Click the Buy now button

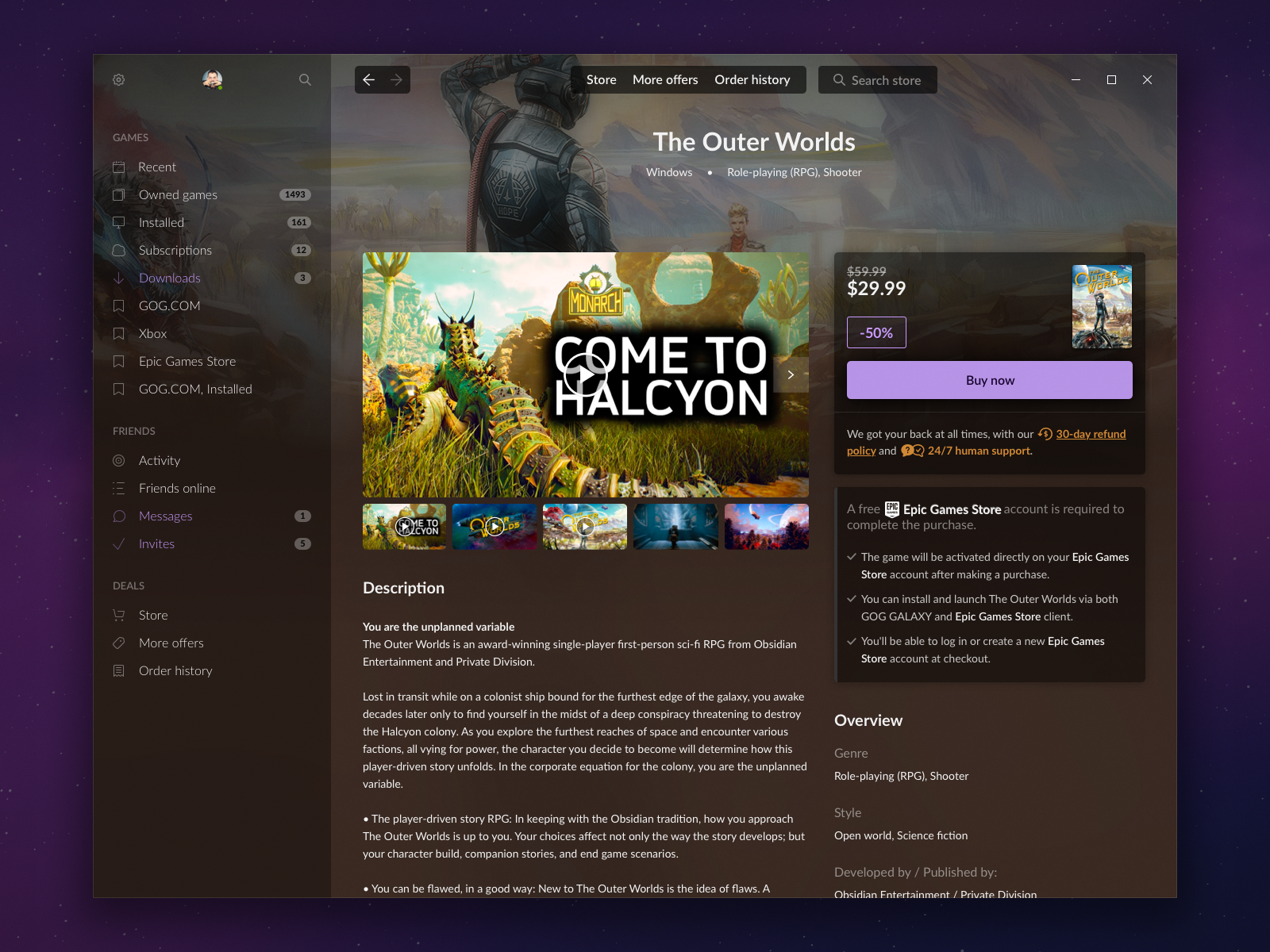pyautogui.click(x=990, y=380)
